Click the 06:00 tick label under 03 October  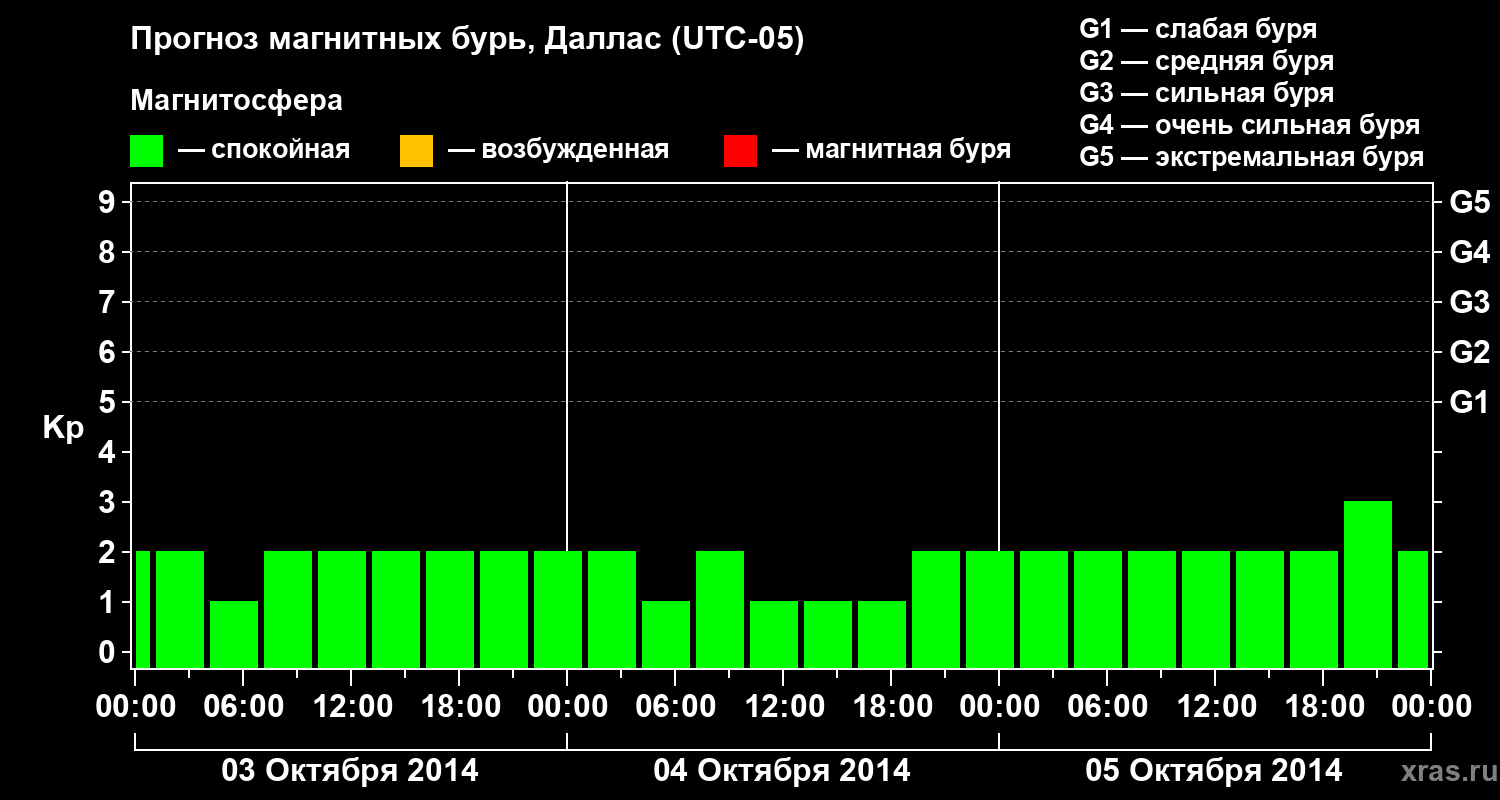[x=242, y=707]
